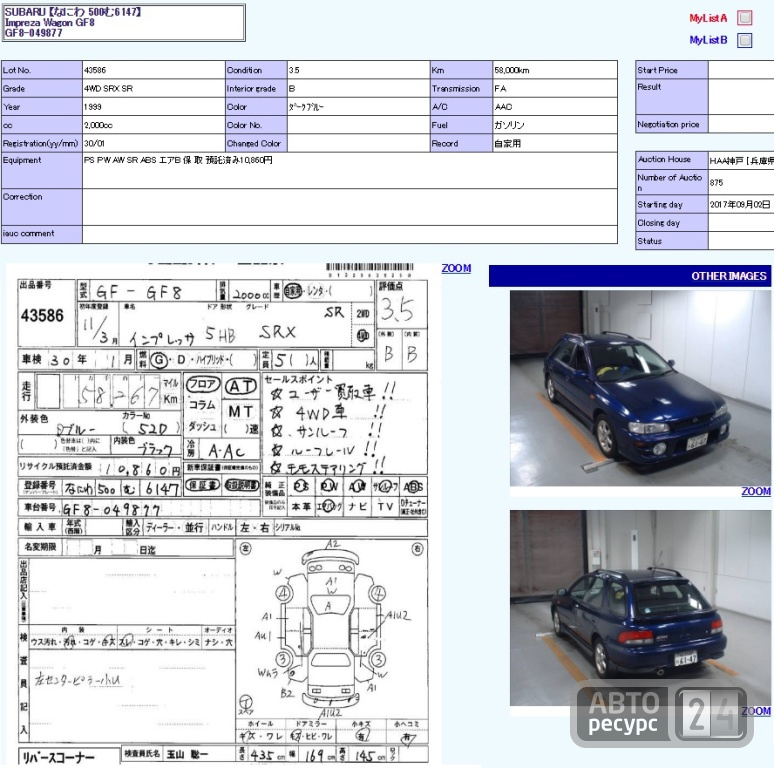Click the SUBARU Impreza Wagon GF8 title box
The width and height of the screenshot is (774, 768).
tap(123, 23)
